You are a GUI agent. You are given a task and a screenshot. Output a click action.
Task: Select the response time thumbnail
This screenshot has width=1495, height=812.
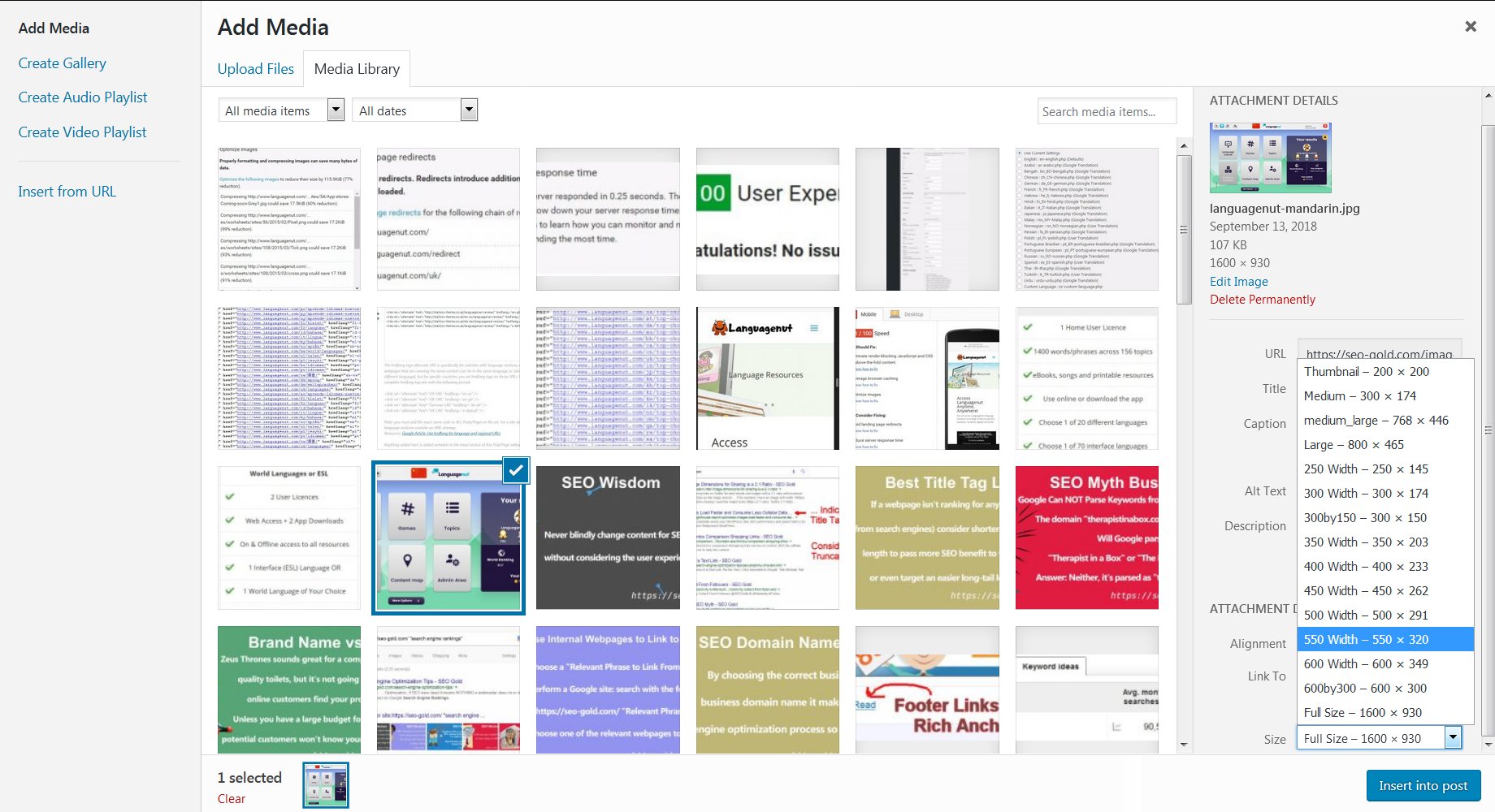[x=608, y=219]
